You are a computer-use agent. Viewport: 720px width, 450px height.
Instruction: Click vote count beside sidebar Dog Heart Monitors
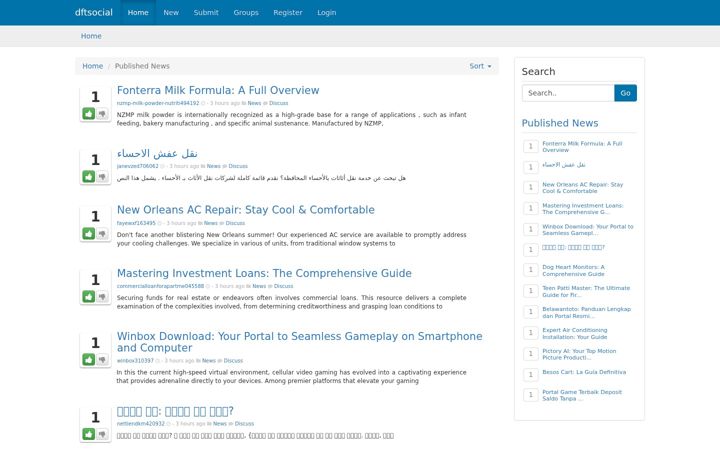[x=531, y=270]
